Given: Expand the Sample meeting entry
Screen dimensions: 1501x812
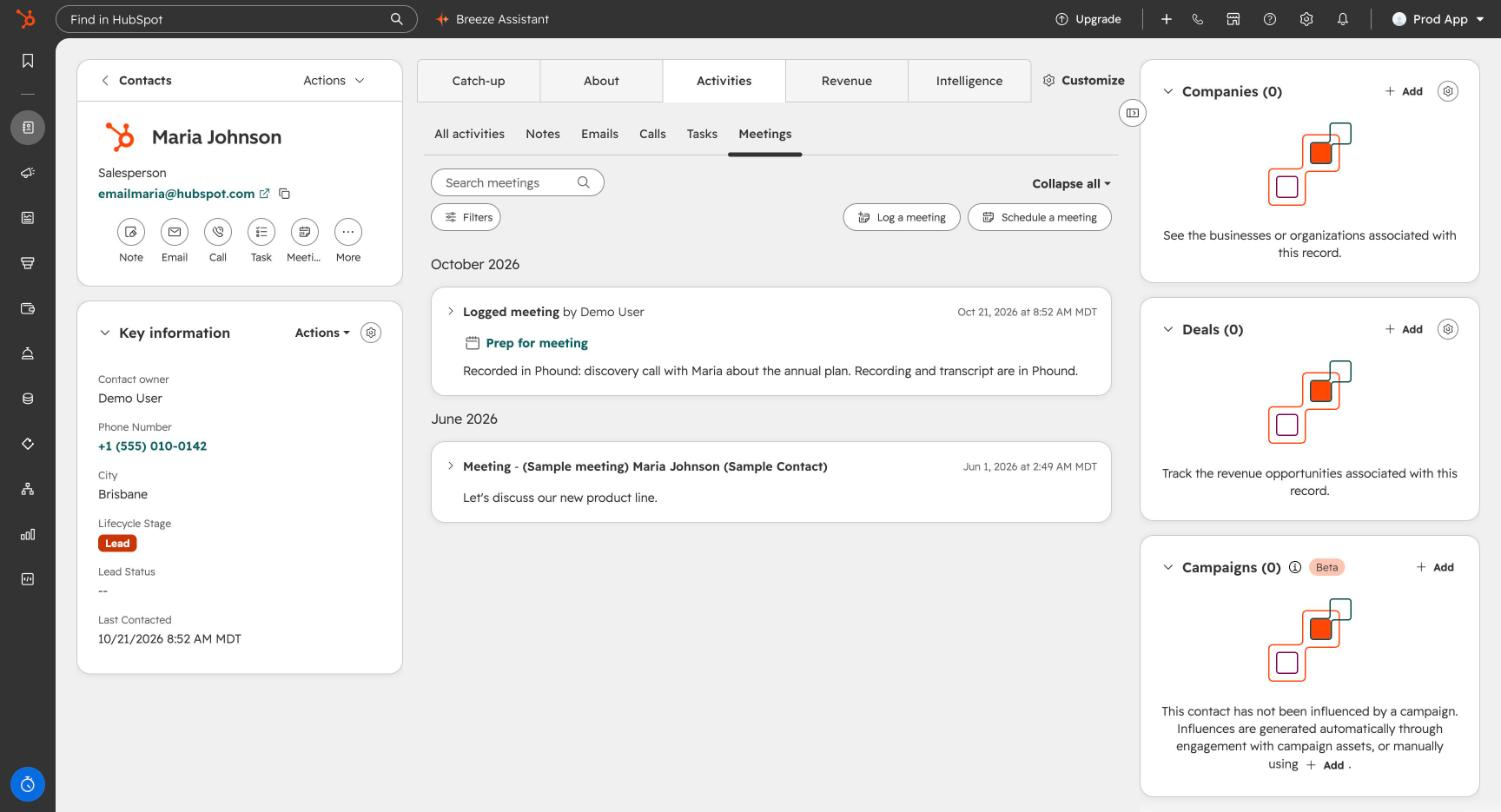Looking at the screenshot, I should [450, 466].
